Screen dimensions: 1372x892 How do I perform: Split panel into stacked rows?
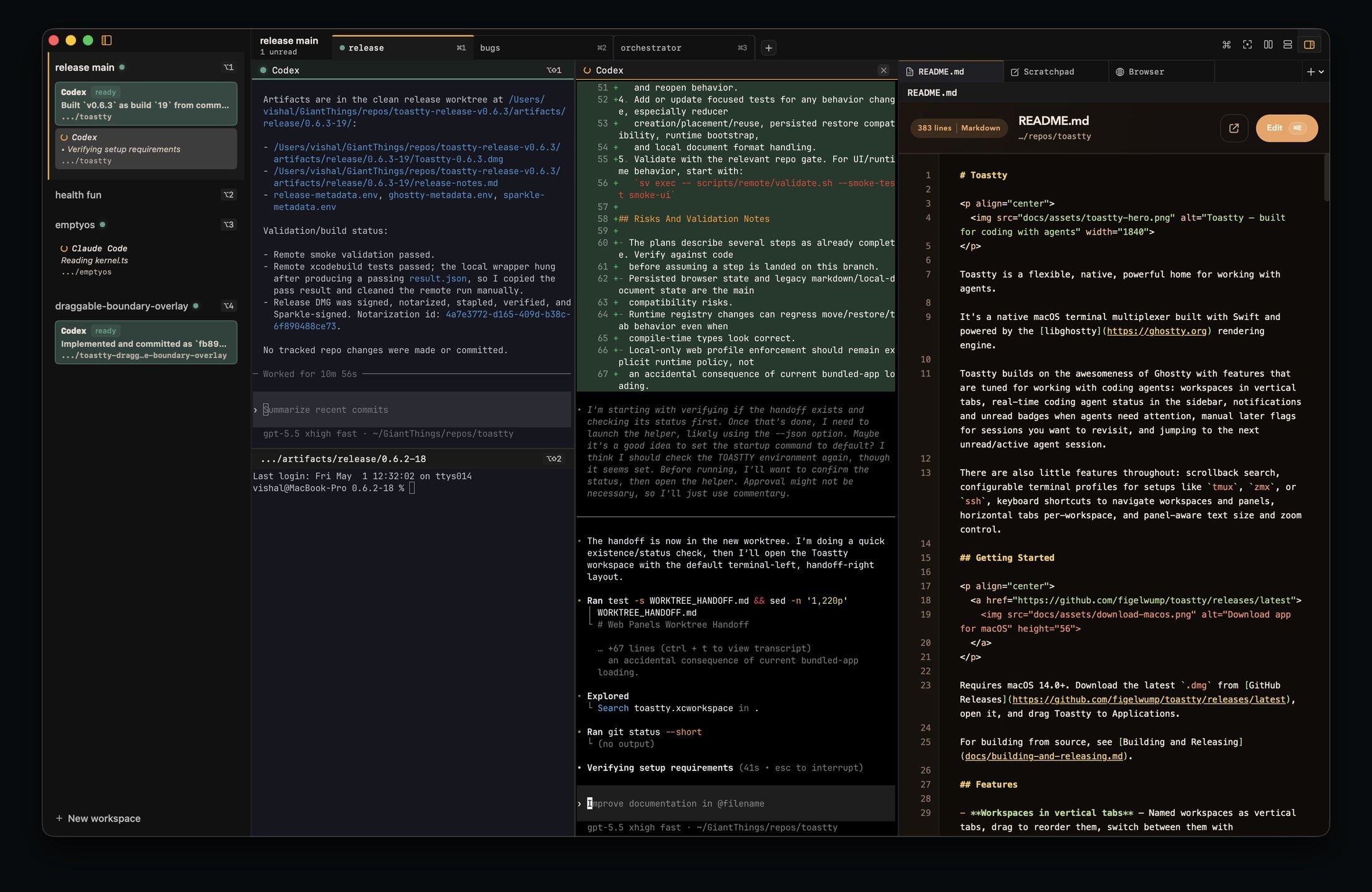(1287, 45)
